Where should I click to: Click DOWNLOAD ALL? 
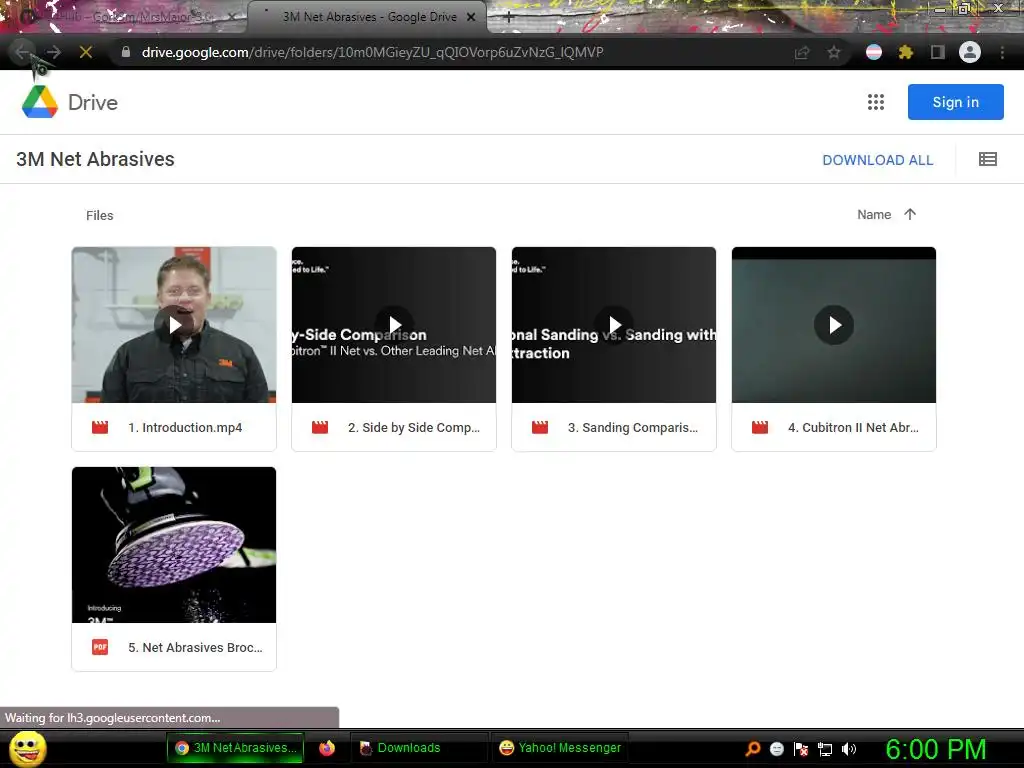[877, 160]
